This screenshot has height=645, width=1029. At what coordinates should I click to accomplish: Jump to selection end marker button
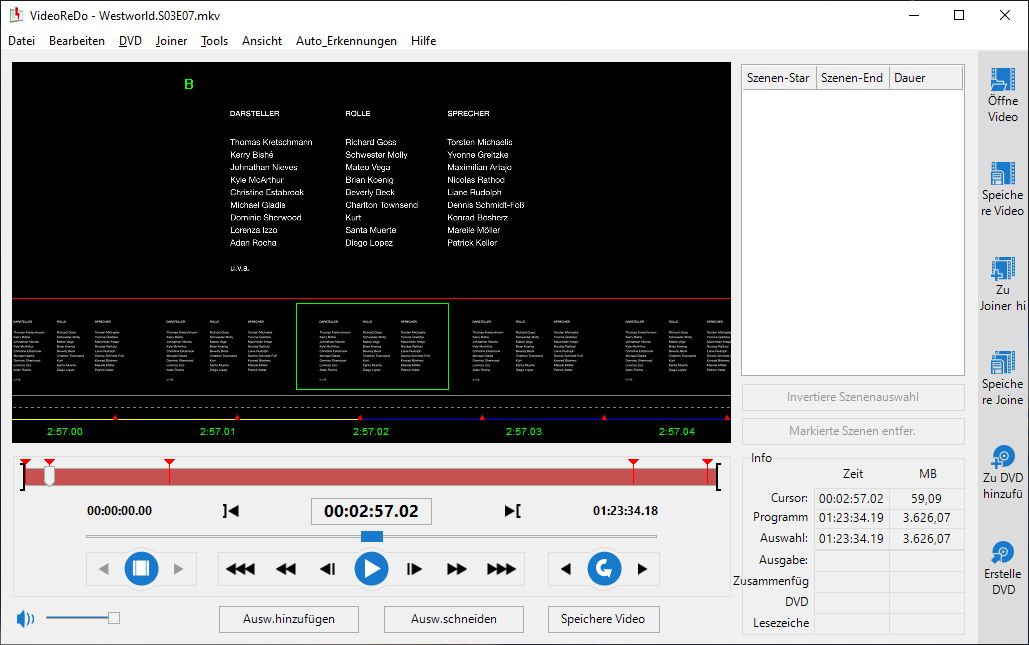(x=513, y=510)
